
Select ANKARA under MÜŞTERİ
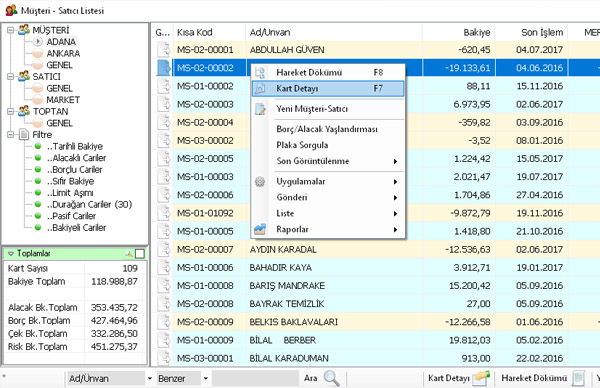click(63, 54)
